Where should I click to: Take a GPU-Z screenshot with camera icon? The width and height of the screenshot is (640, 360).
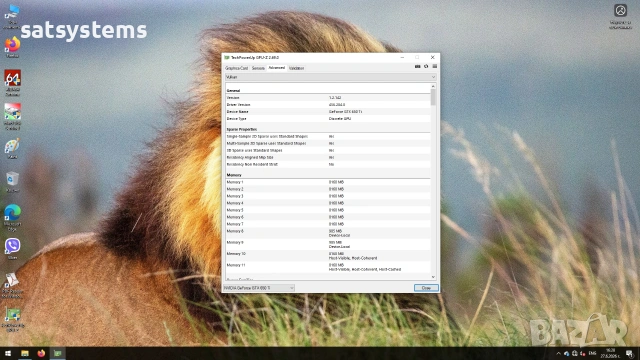click(418, 67)
